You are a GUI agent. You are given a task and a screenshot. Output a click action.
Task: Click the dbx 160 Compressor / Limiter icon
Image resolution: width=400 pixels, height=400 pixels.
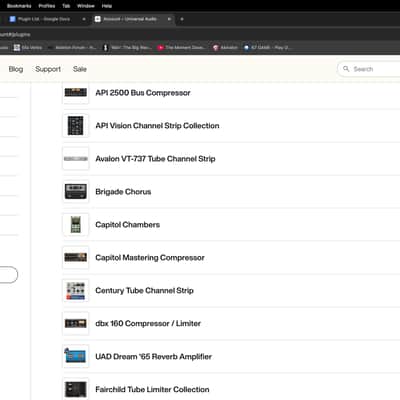coord(76,323)
